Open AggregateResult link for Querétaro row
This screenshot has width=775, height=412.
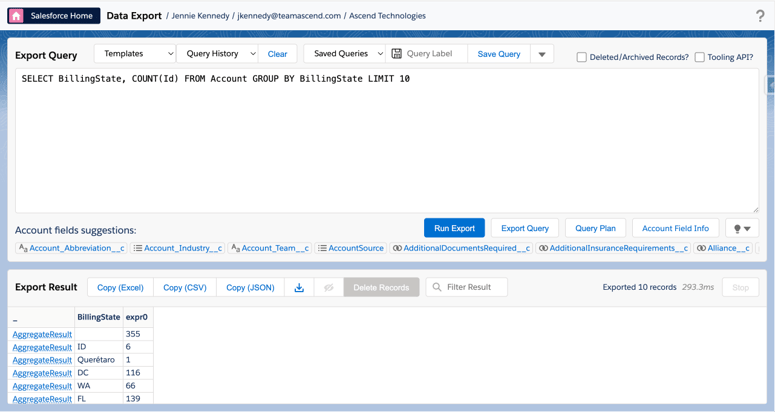click(x=42, y=360)
